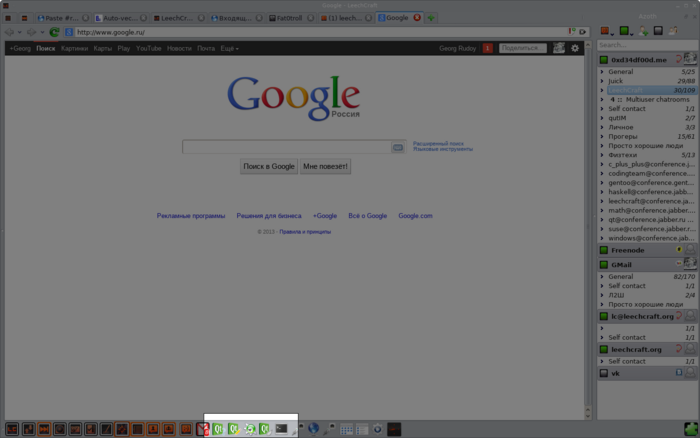
Task: Toggle the show offline contacts icon
Action: click(658, 30)
